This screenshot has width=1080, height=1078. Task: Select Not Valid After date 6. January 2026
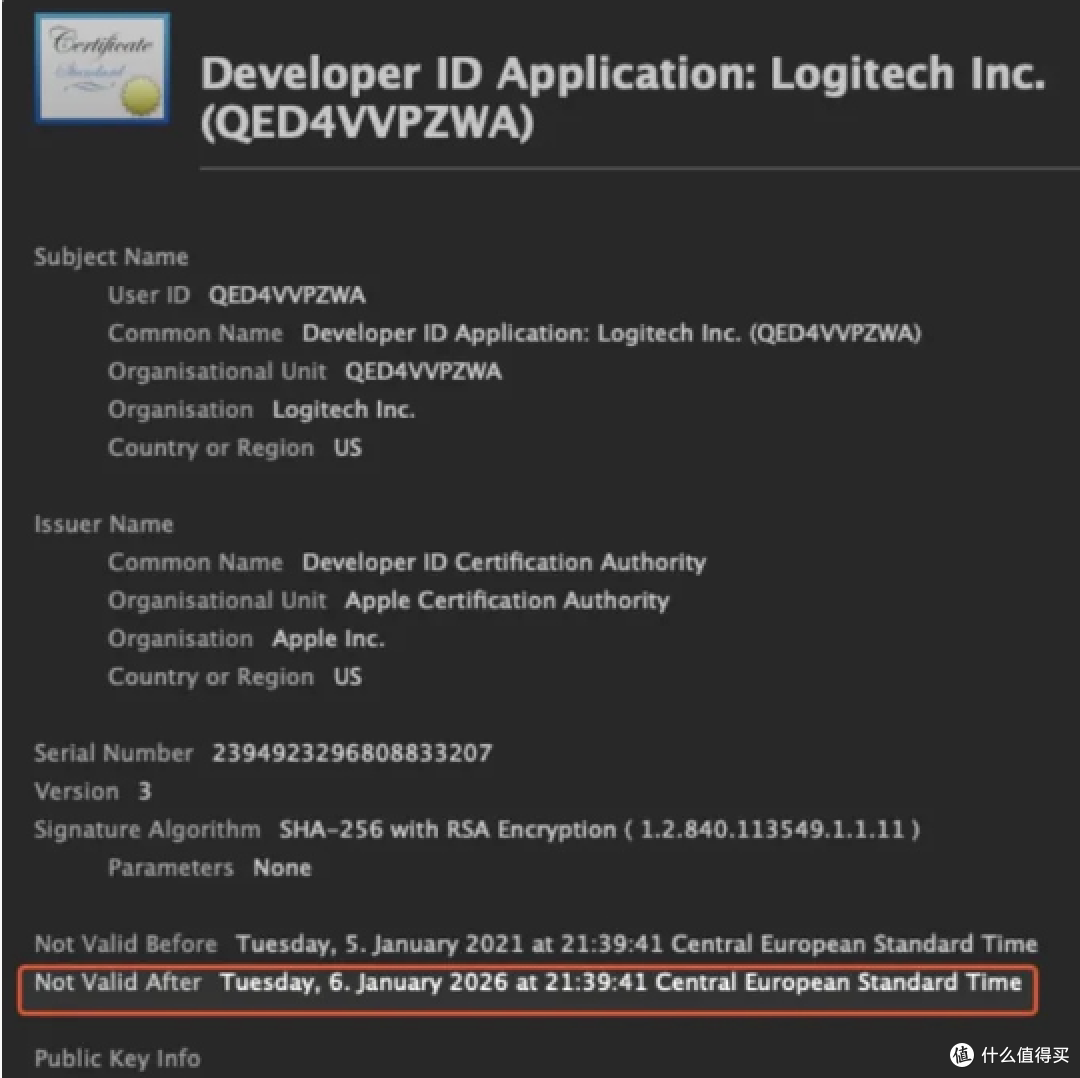point(620,982)
